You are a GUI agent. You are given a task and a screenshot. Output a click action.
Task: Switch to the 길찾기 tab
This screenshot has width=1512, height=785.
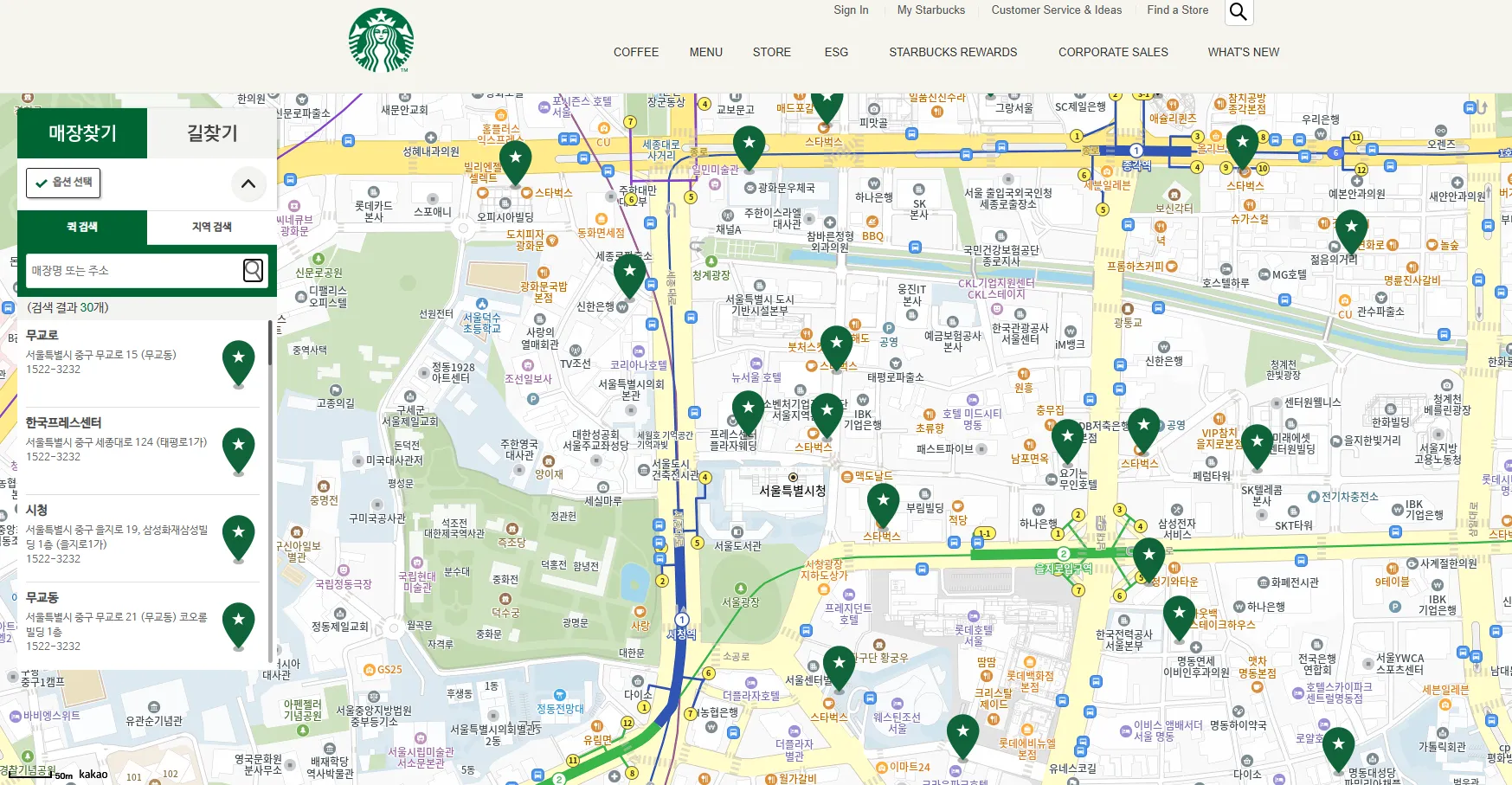(x=212, y=133)
